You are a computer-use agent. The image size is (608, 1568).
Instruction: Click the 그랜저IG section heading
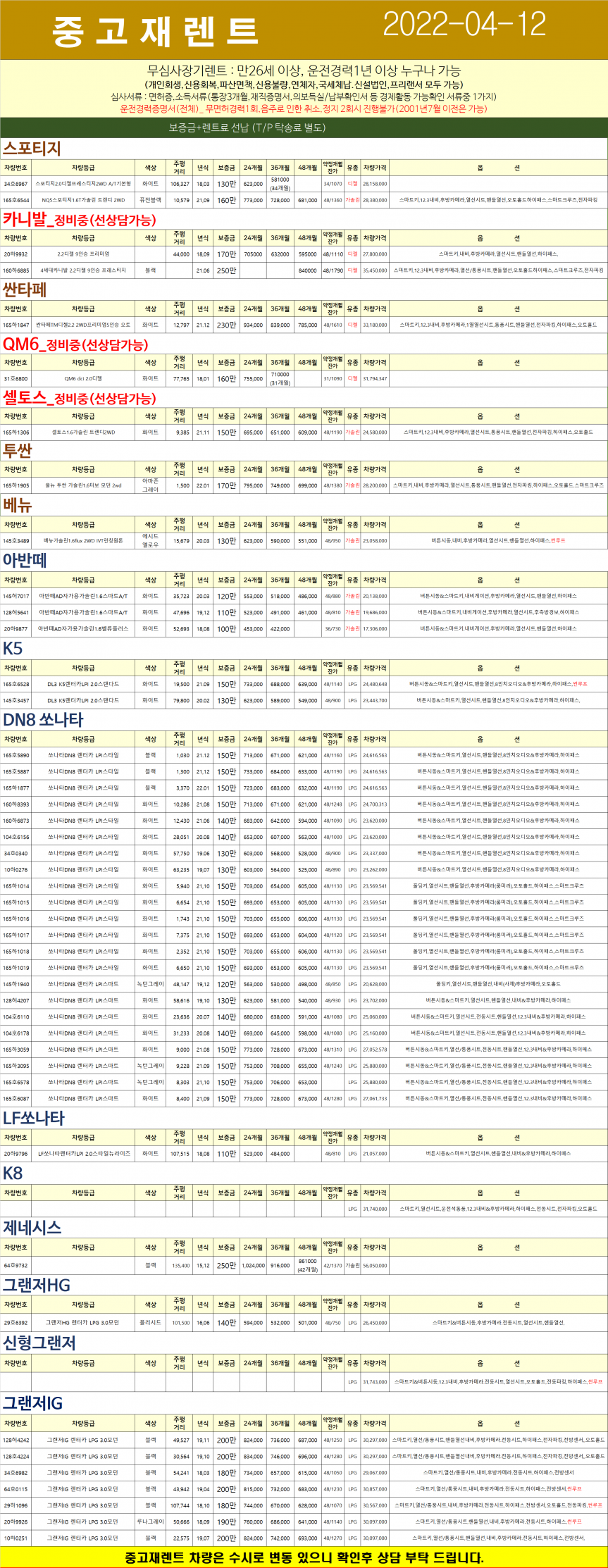tap(33, 1403)
